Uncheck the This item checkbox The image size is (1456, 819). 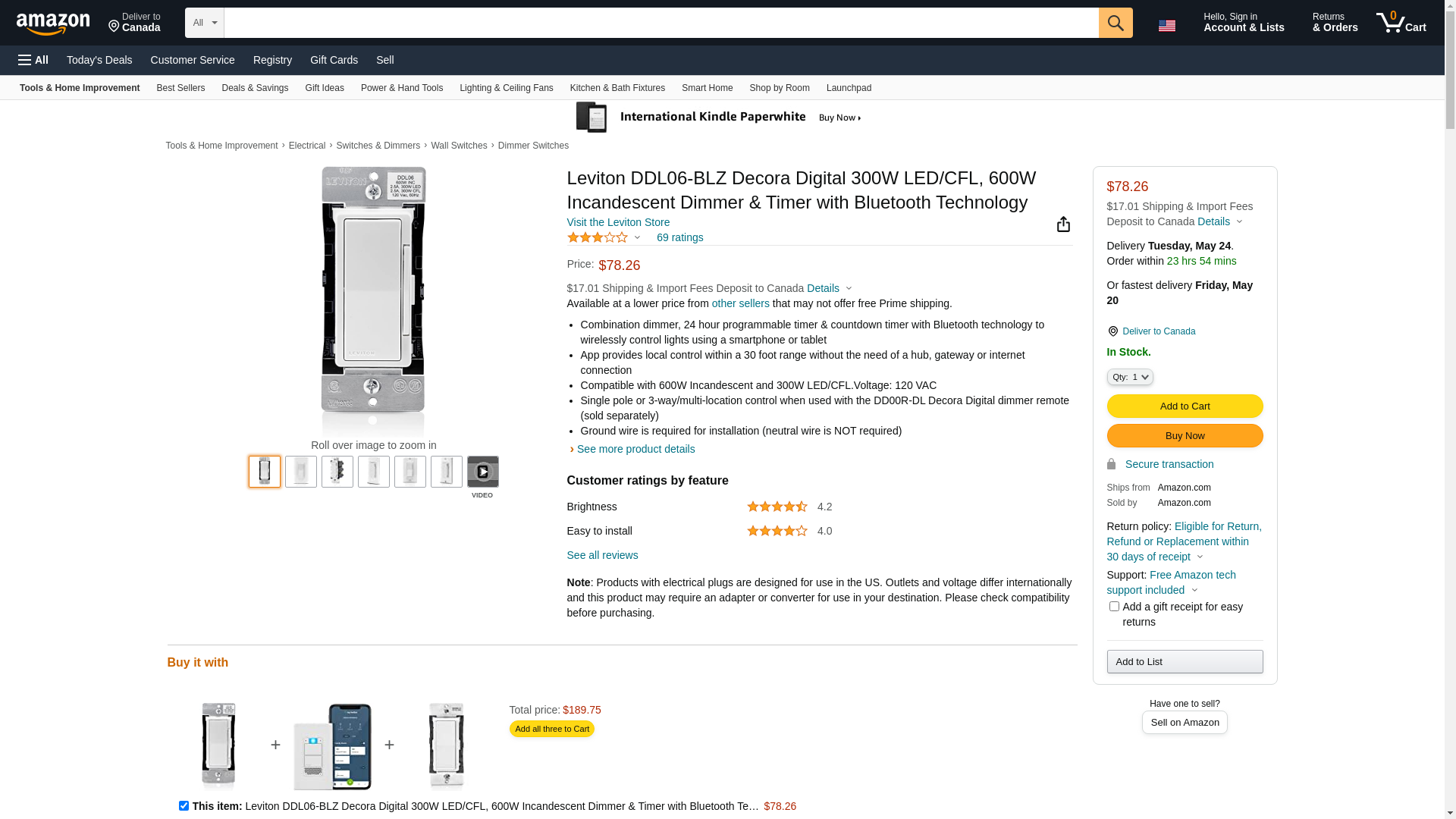[184, 806]
